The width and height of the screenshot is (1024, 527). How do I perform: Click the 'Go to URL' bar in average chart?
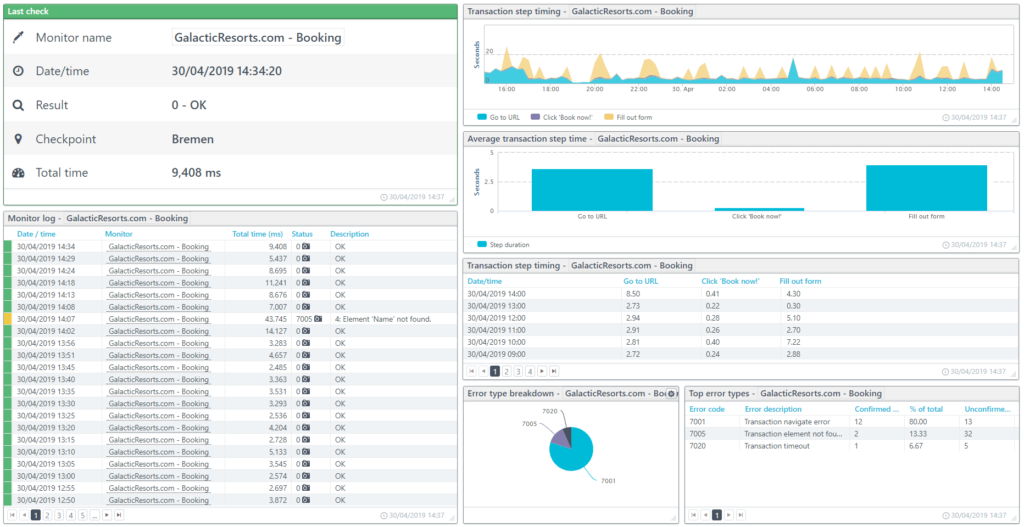pyautogui.click(x=592, y=190)
